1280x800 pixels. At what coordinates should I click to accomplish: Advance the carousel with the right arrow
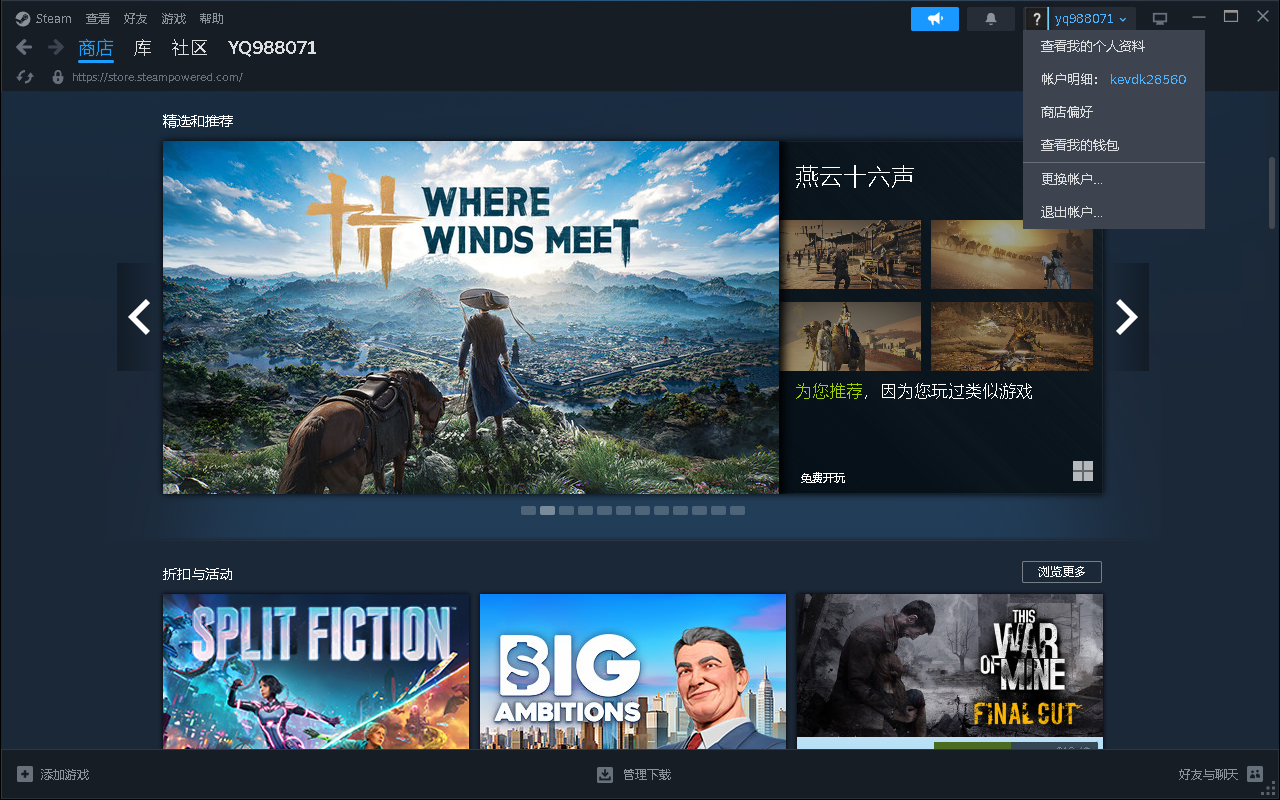[1127, 317]
